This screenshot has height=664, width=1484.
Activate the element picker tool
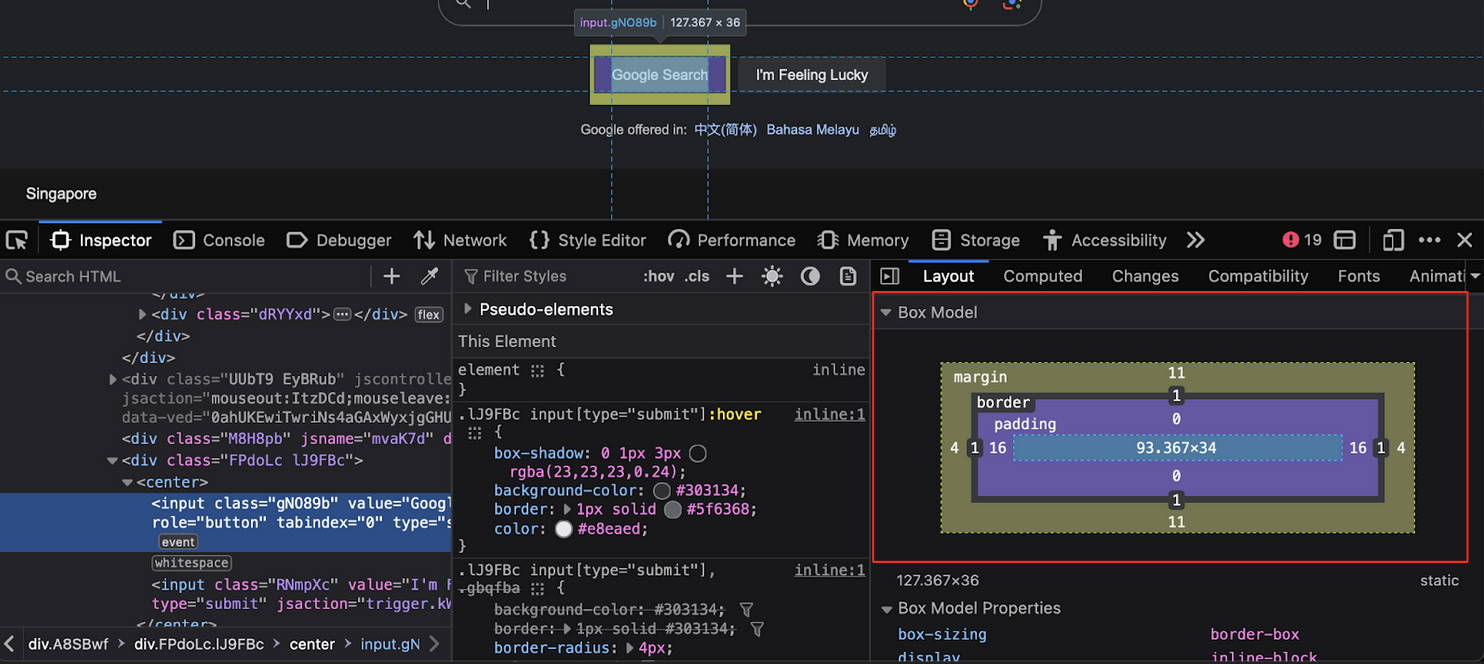coord(17,240)
